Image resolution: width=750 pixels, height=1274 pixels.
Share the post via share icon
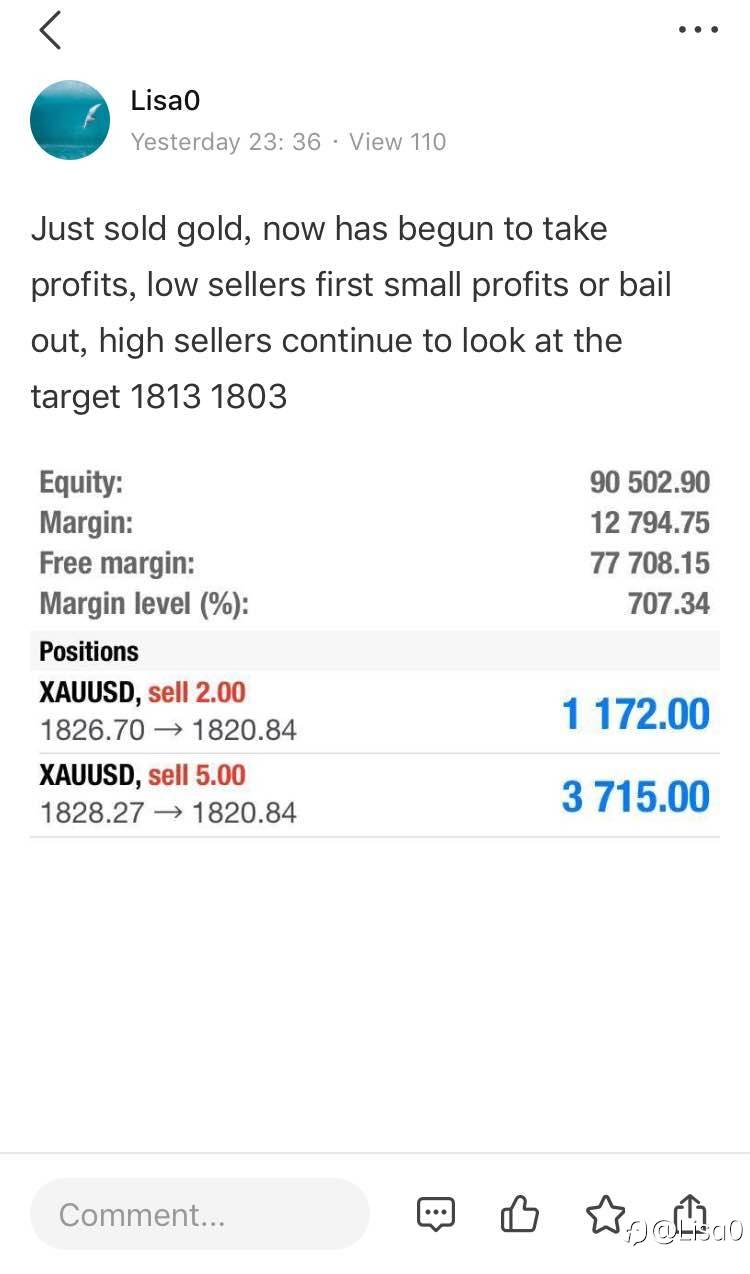click(691, 1212)
